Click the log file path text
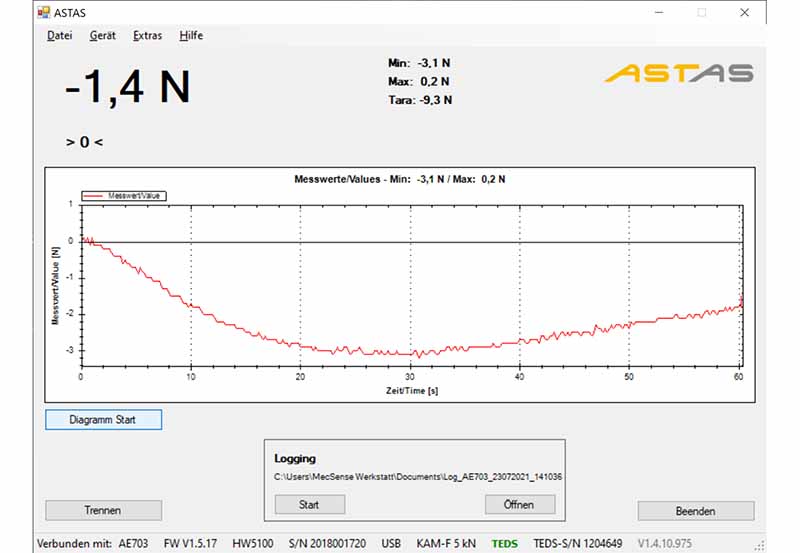800x553 pixels. (x=417, y=477)
